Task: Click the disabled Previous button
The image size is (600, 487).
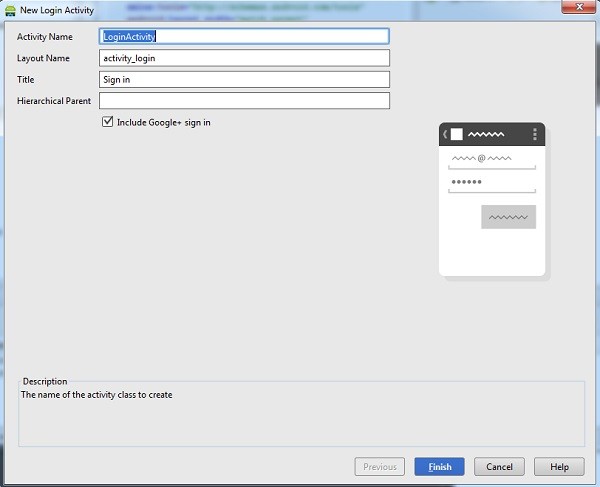Action: pos(380,466)
